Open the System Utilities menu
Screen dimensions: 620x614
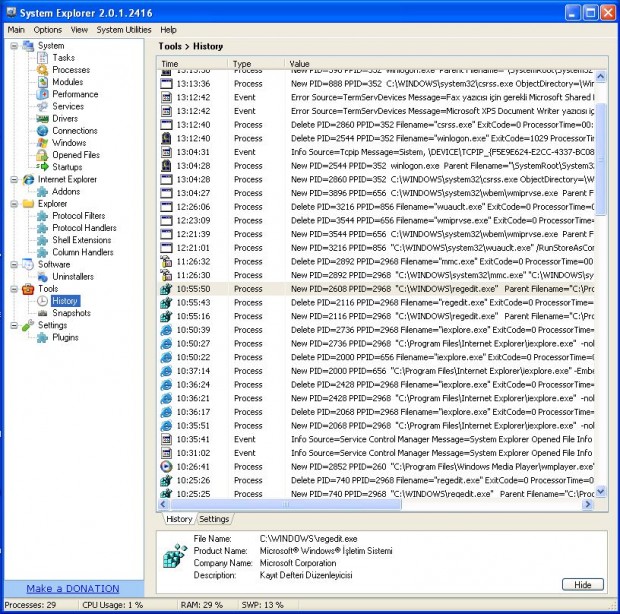pos(124,30)
